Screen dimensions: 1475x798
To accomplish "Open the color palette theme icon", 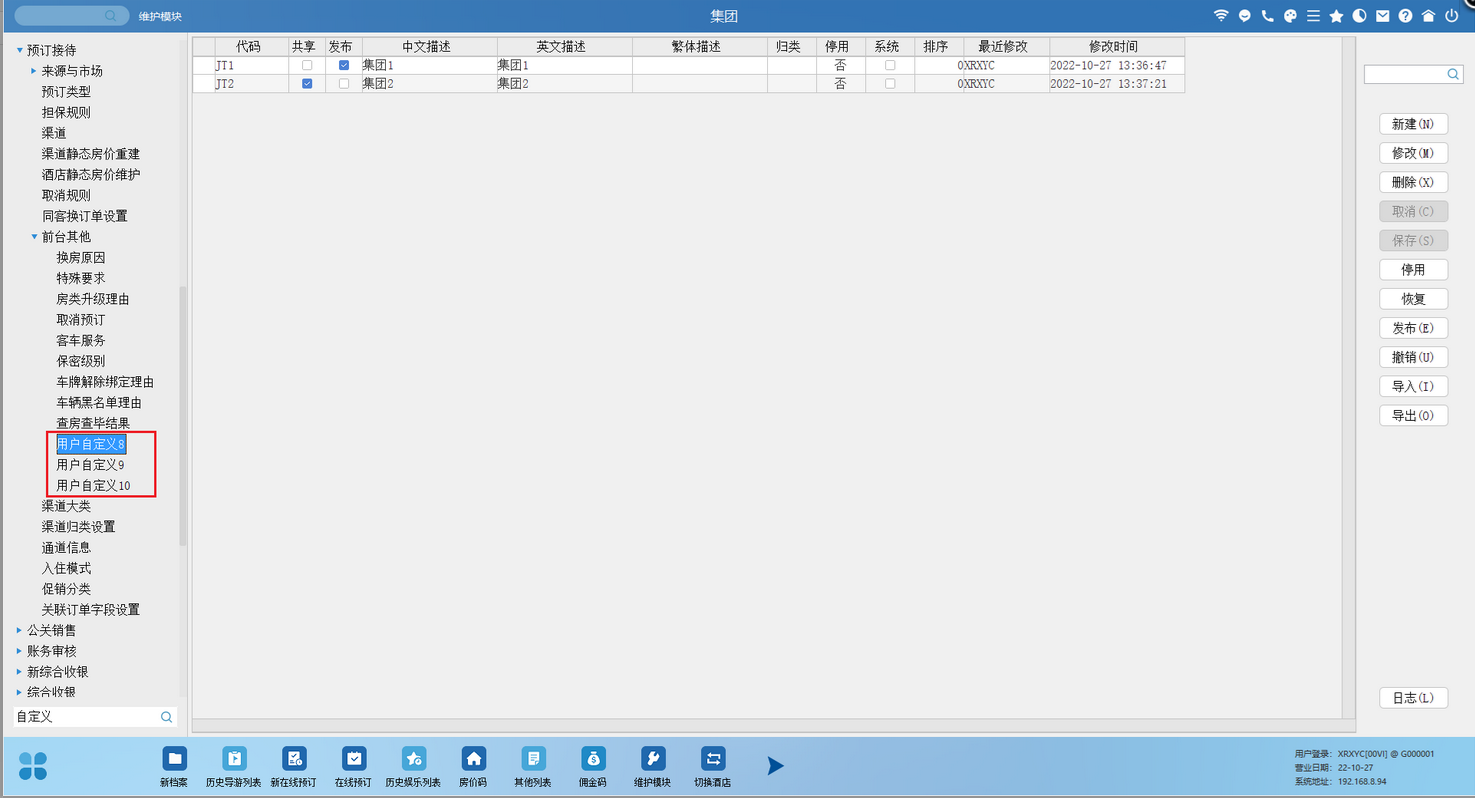I will point(1290,16).
